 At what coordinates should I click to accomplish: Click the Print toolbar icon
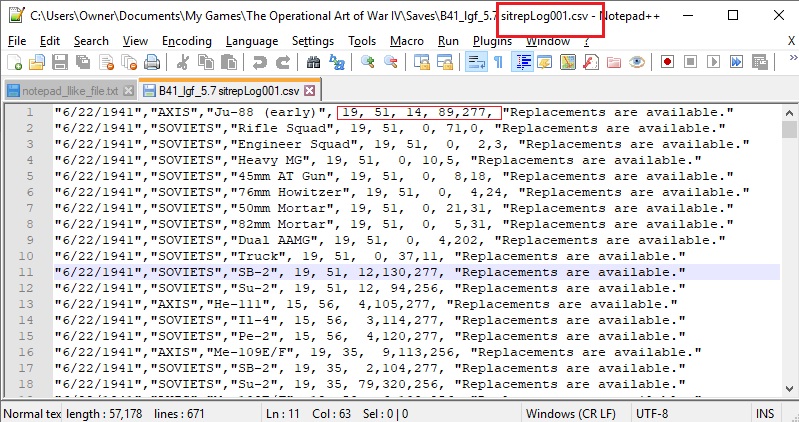(152, 62)
